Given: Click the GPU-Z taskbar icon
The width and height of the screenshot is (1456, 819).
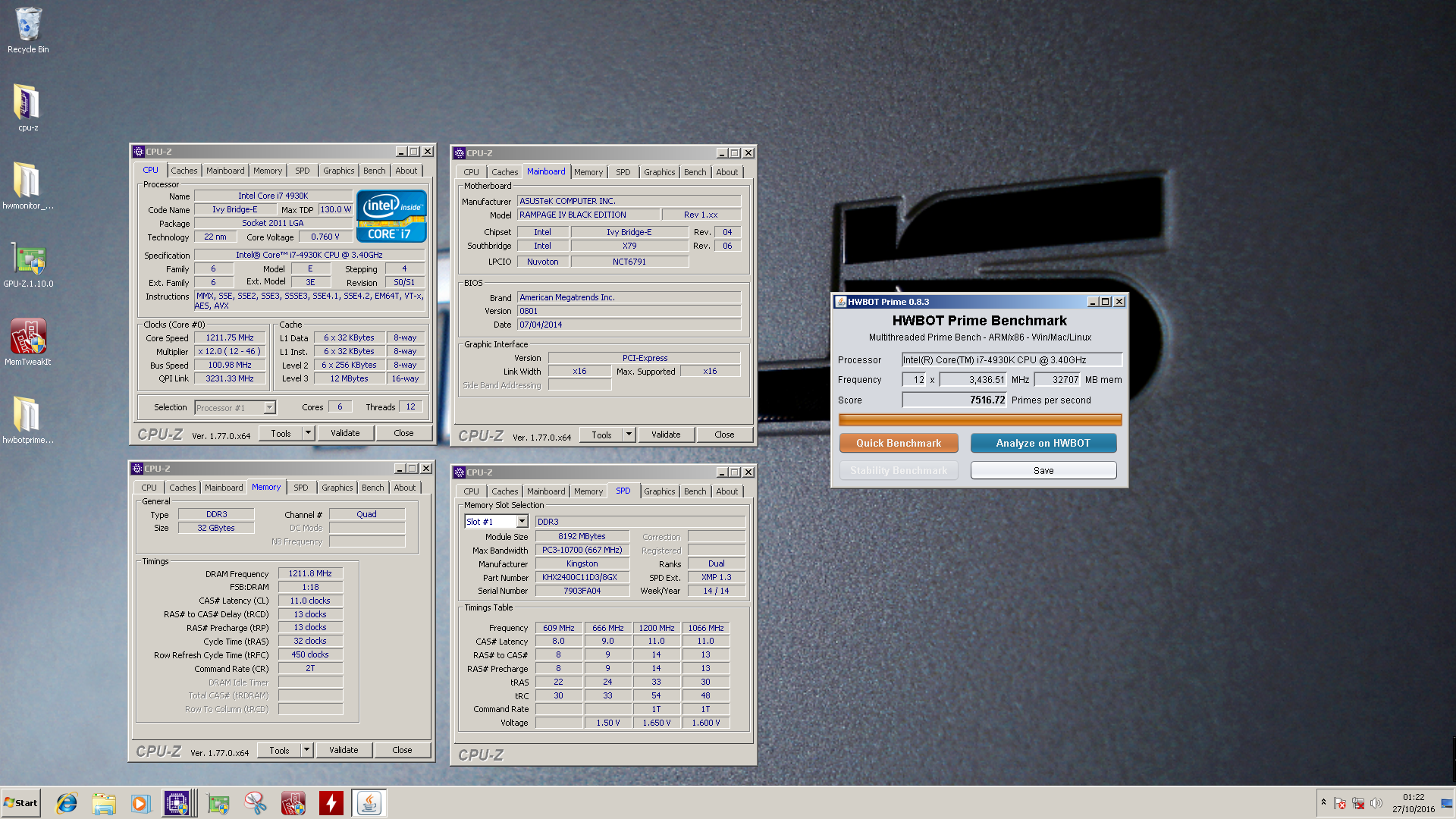Looking at the screenshot, I should pyautogui.click(x=218, y=803).
